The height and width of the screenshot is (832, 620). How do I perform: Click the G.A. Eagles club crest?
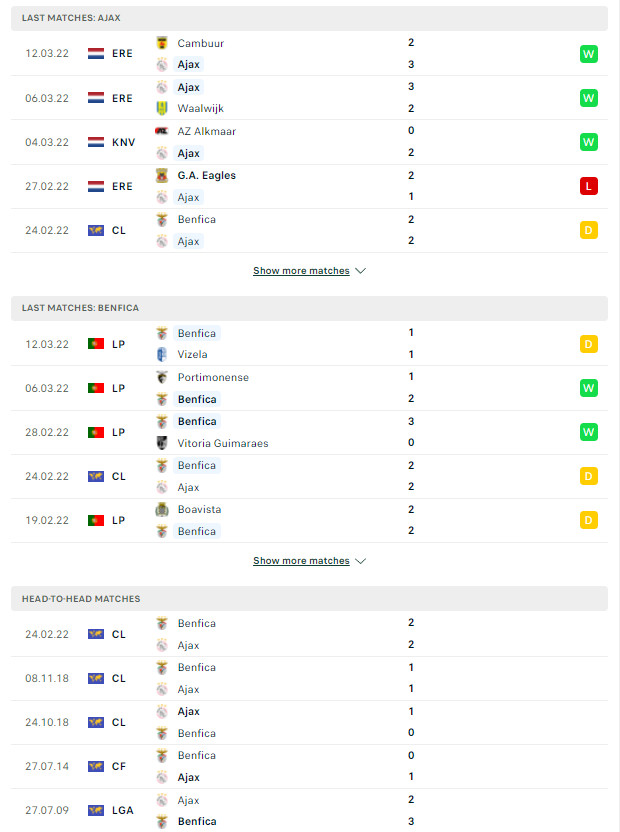pos(162,175)
